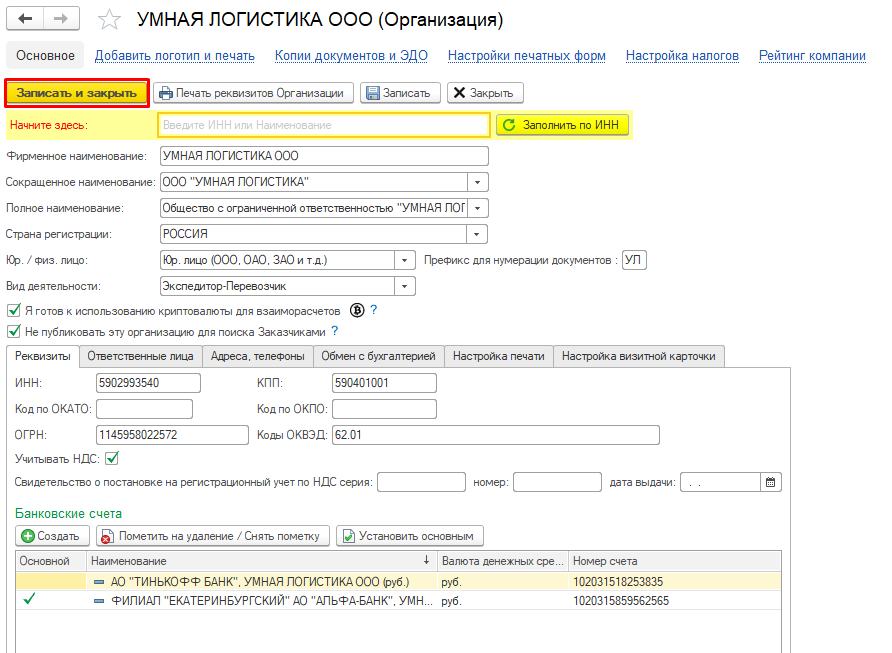Go forward with the right arrow button

pyautogui.click(x=61, y=19)
